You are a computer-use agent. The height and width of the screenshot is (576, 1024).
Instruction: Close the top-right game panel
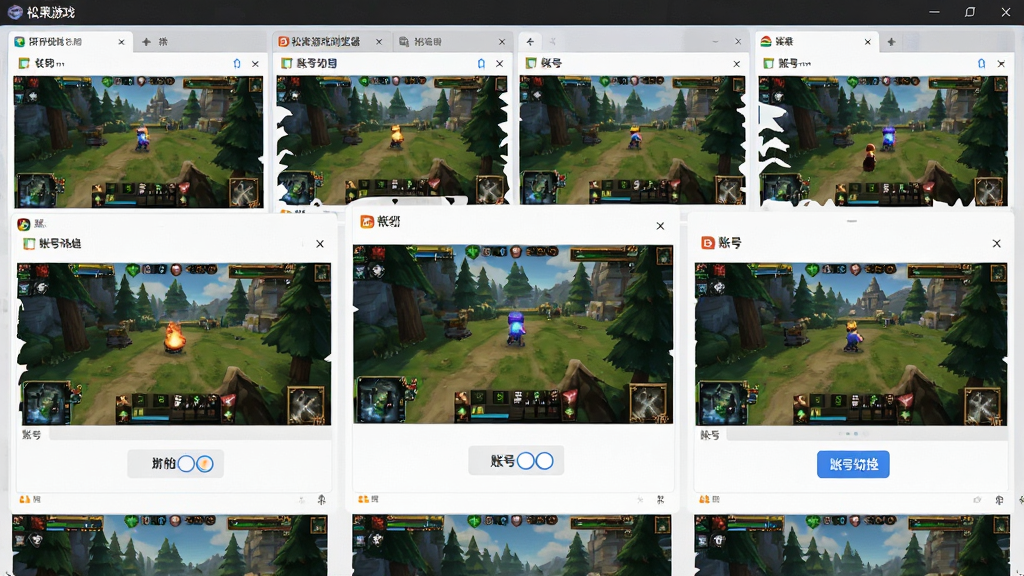click(1001, 63)
